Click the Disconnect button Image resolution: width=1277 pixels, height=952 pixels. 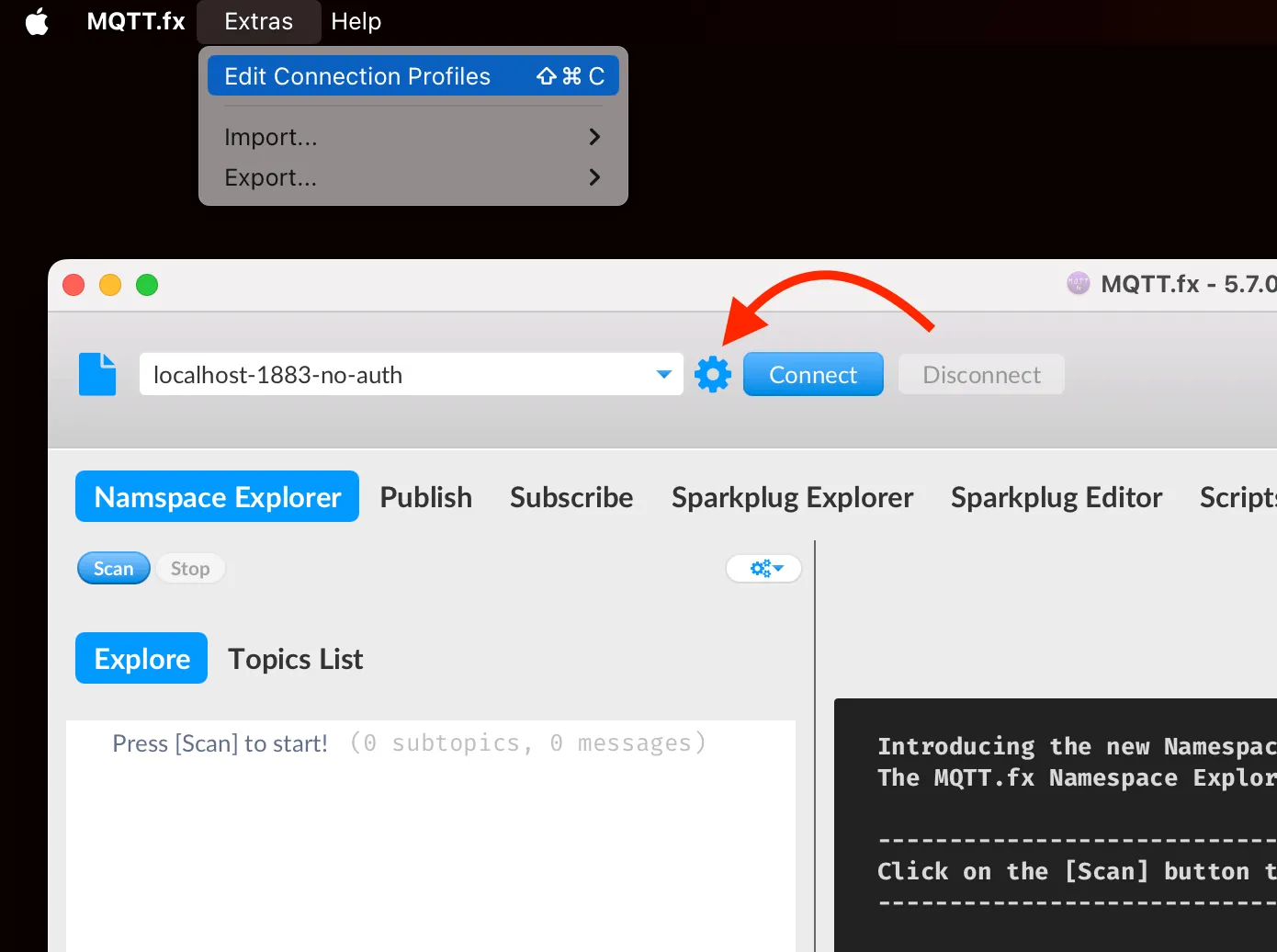click(x=981, y=375)
